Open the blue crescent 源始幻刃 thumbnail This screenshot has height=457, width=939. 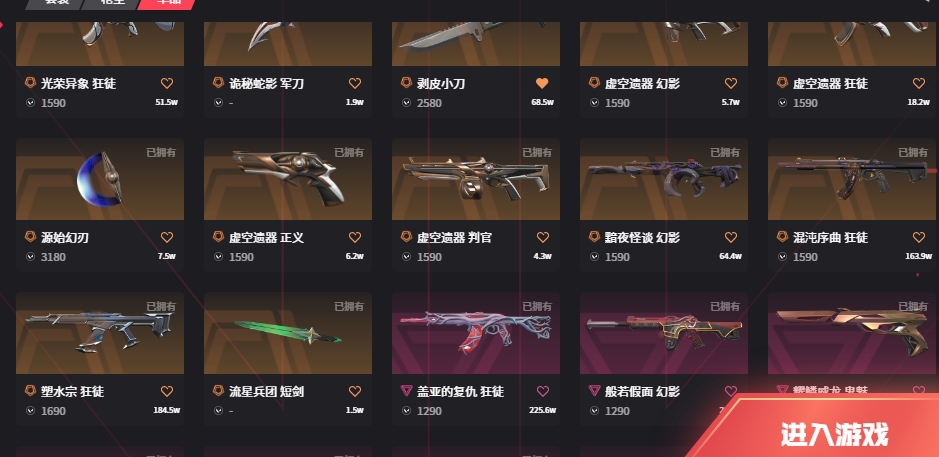[100, 179]
